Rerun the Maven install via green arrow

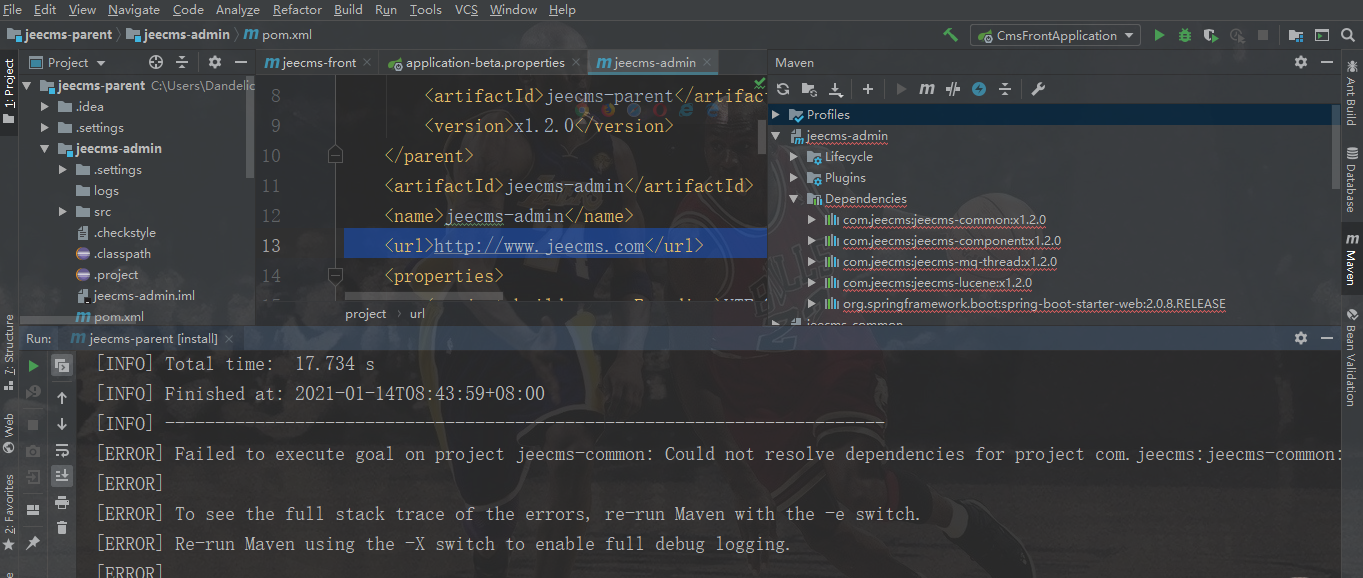[x=34, y=366]
